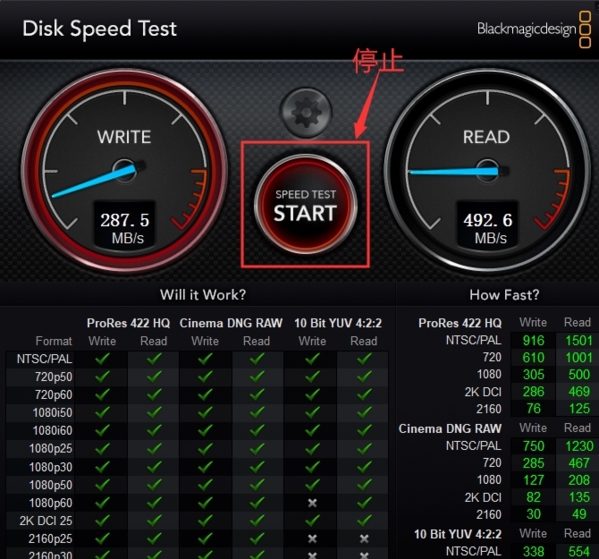Viewport: 599px width, 559px height.
Task: Click the checkmark for 720p60 10 Bit YUV Read
Action: click(364, 394)
